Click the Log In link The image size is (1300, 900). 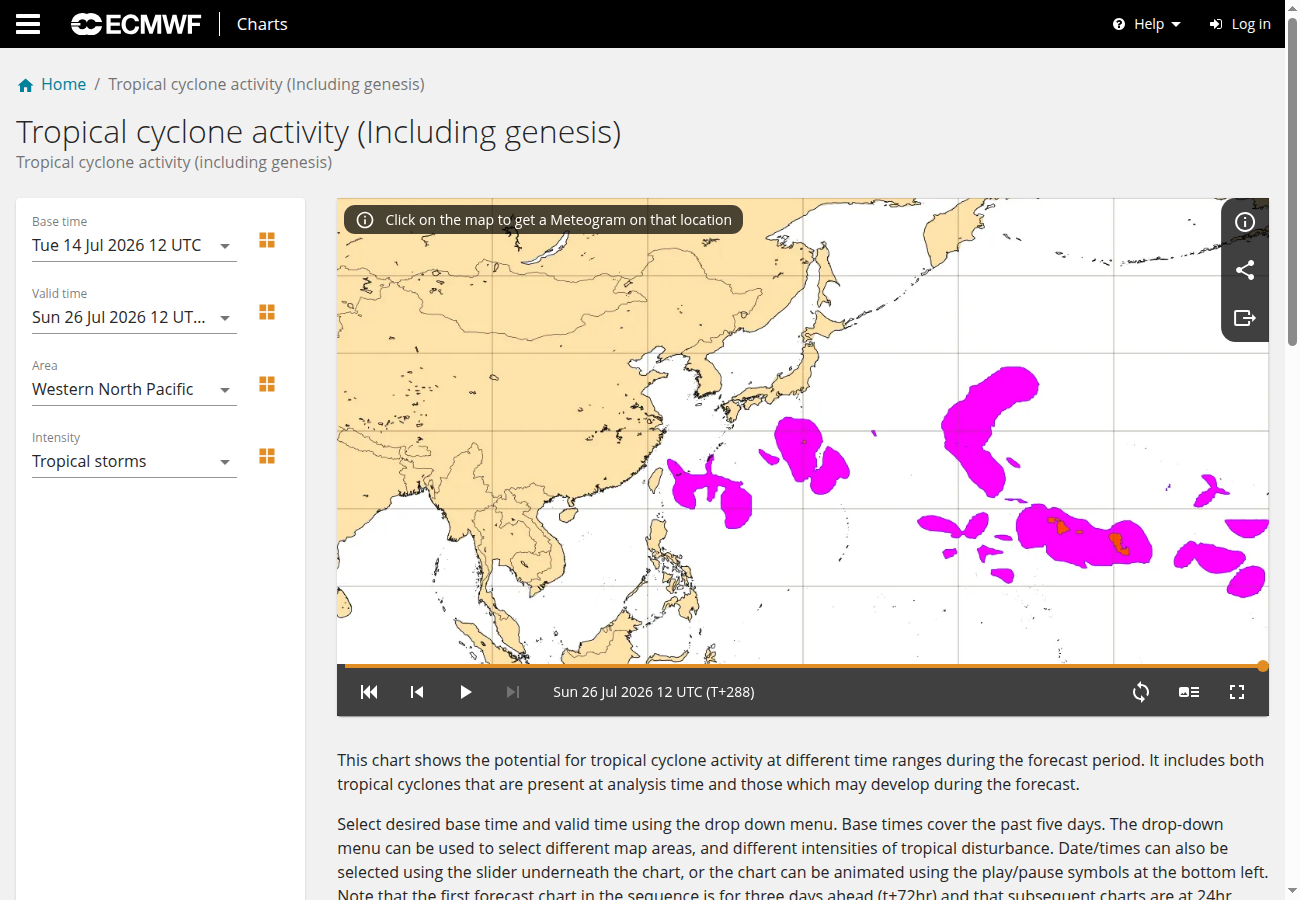(x=1240, y=24)
